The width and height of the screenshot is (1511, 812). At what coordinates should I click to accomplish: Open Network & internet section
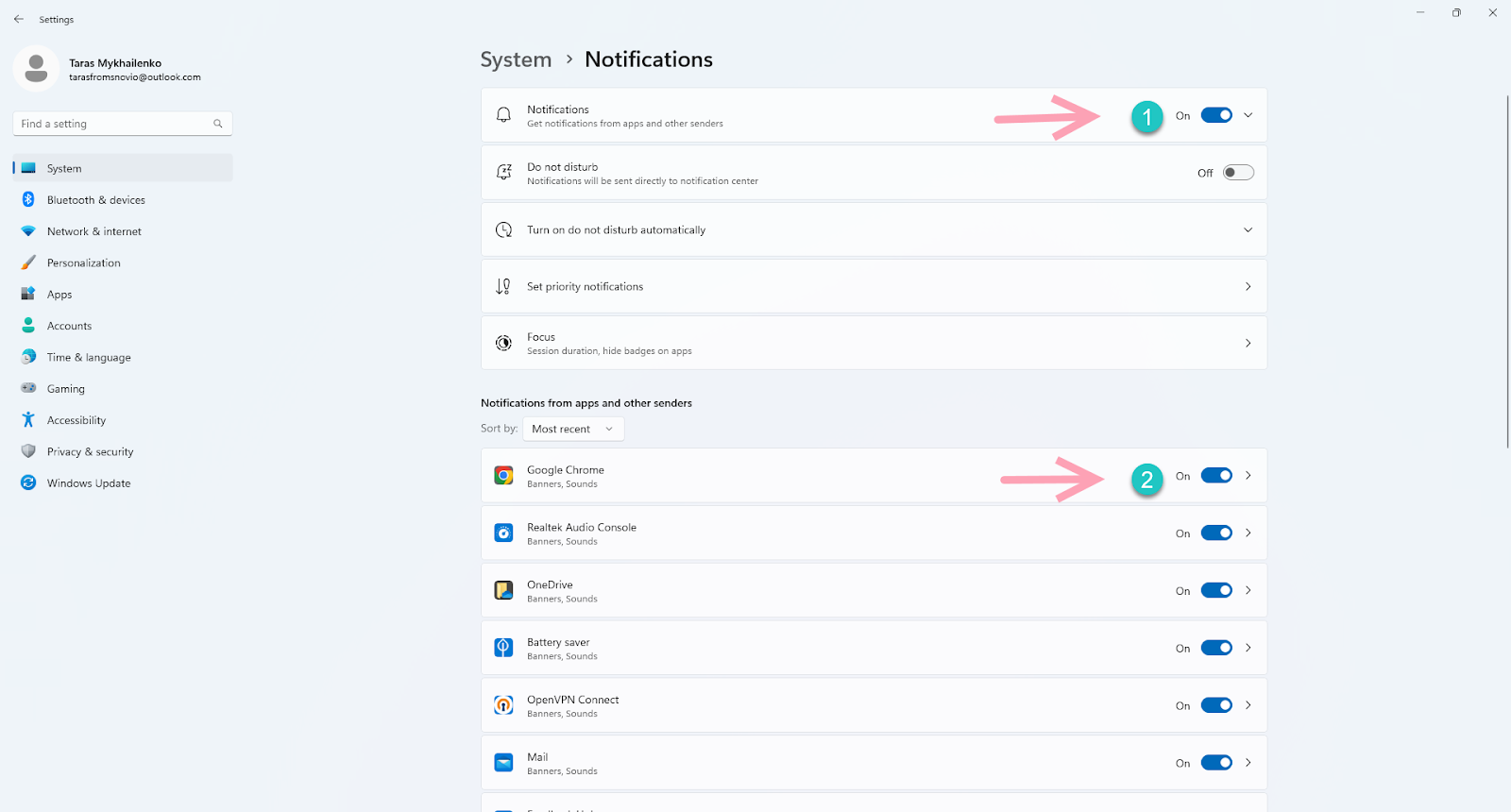[x=123, y=231]
